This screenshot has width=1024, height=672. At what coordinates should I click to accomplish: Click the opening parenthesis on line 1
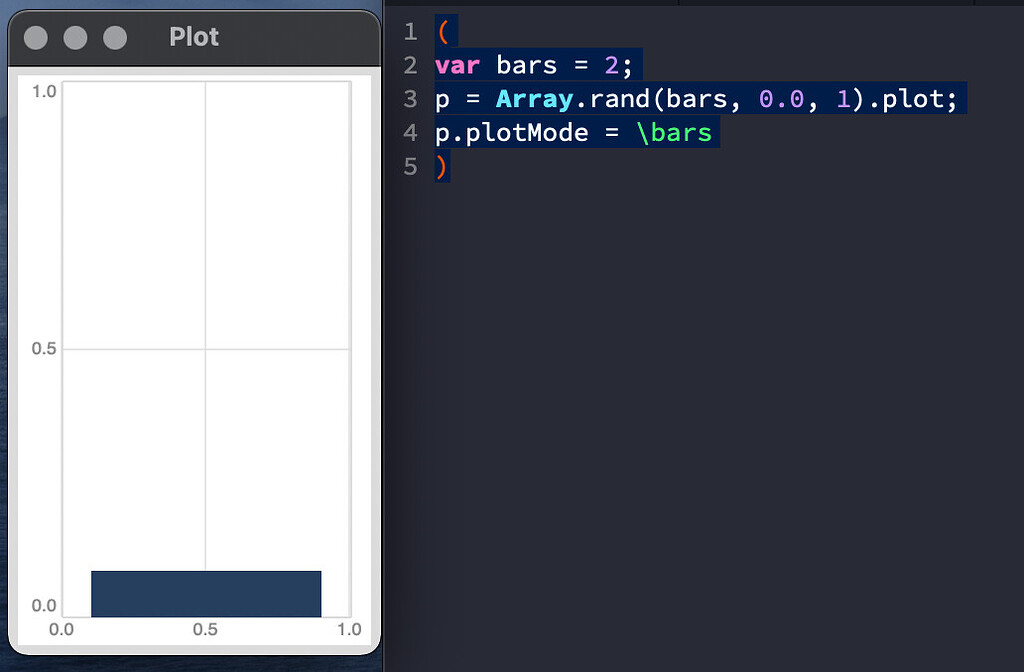click(x=442, y=31)
